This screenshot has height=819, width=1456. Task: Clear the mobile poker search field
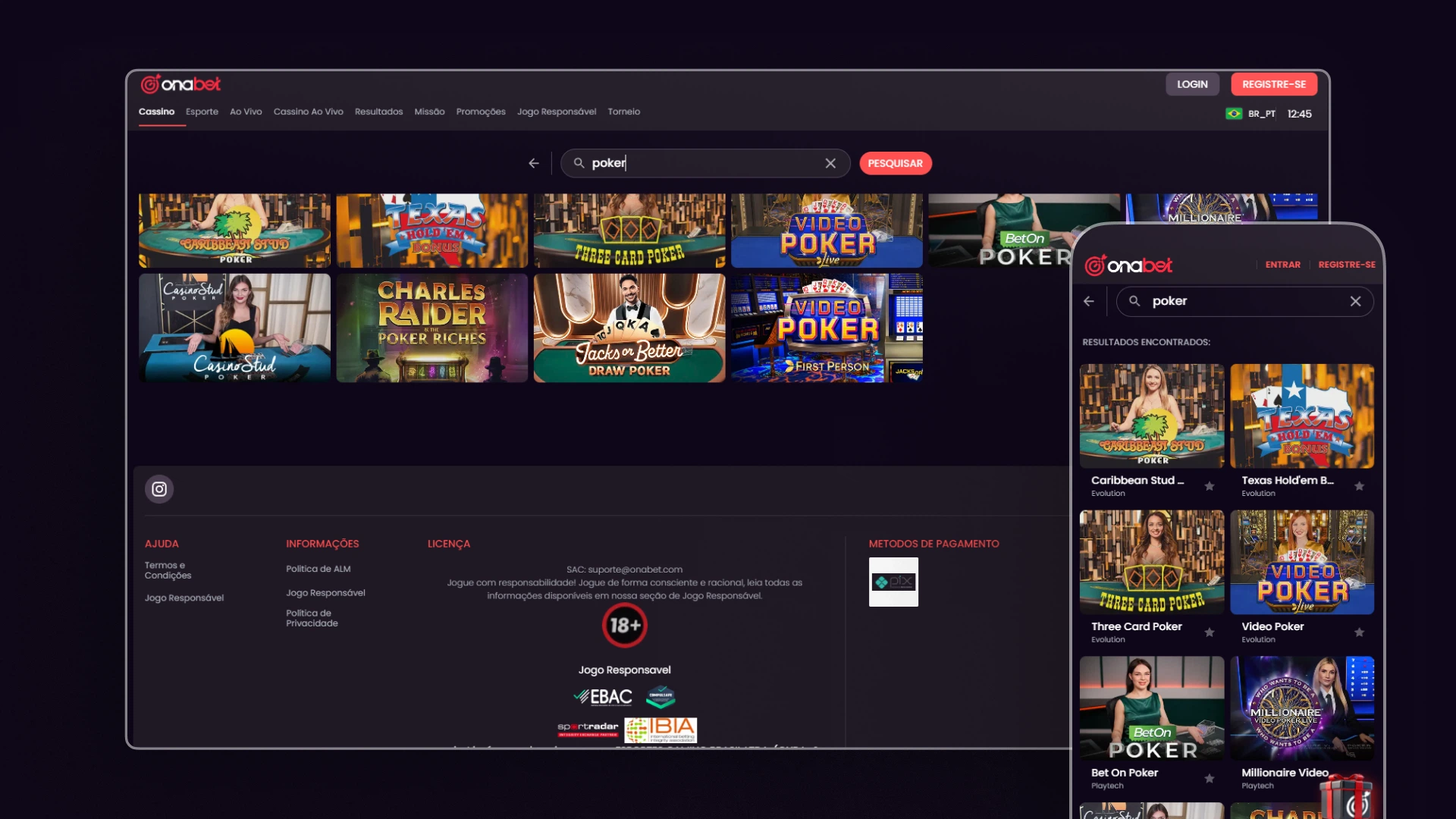click(x=1355, y=301)
